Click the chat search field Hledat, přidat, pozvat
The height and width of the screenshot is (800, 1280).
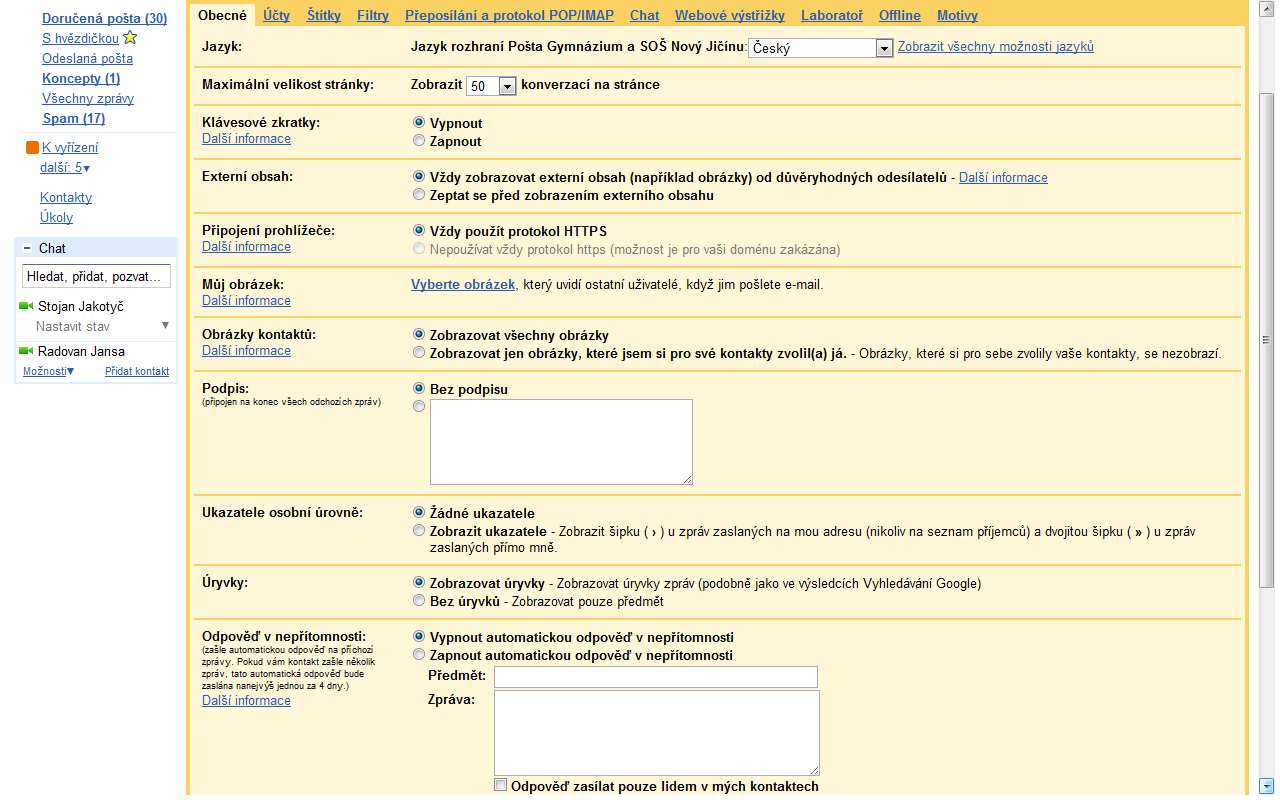[97, 276]
